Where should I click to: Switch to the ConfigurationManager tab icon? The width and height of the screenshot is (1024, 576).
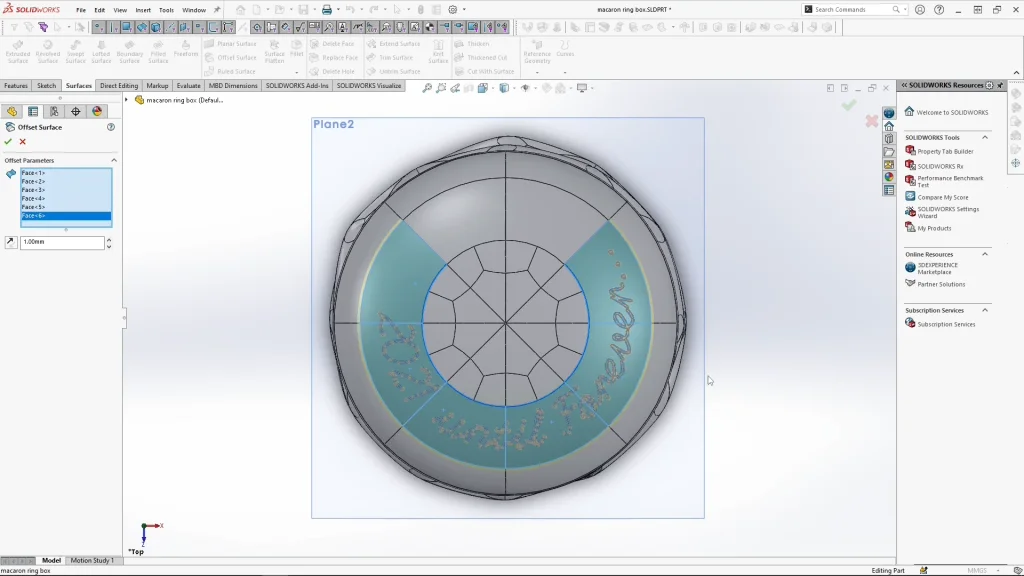point(54,112)
